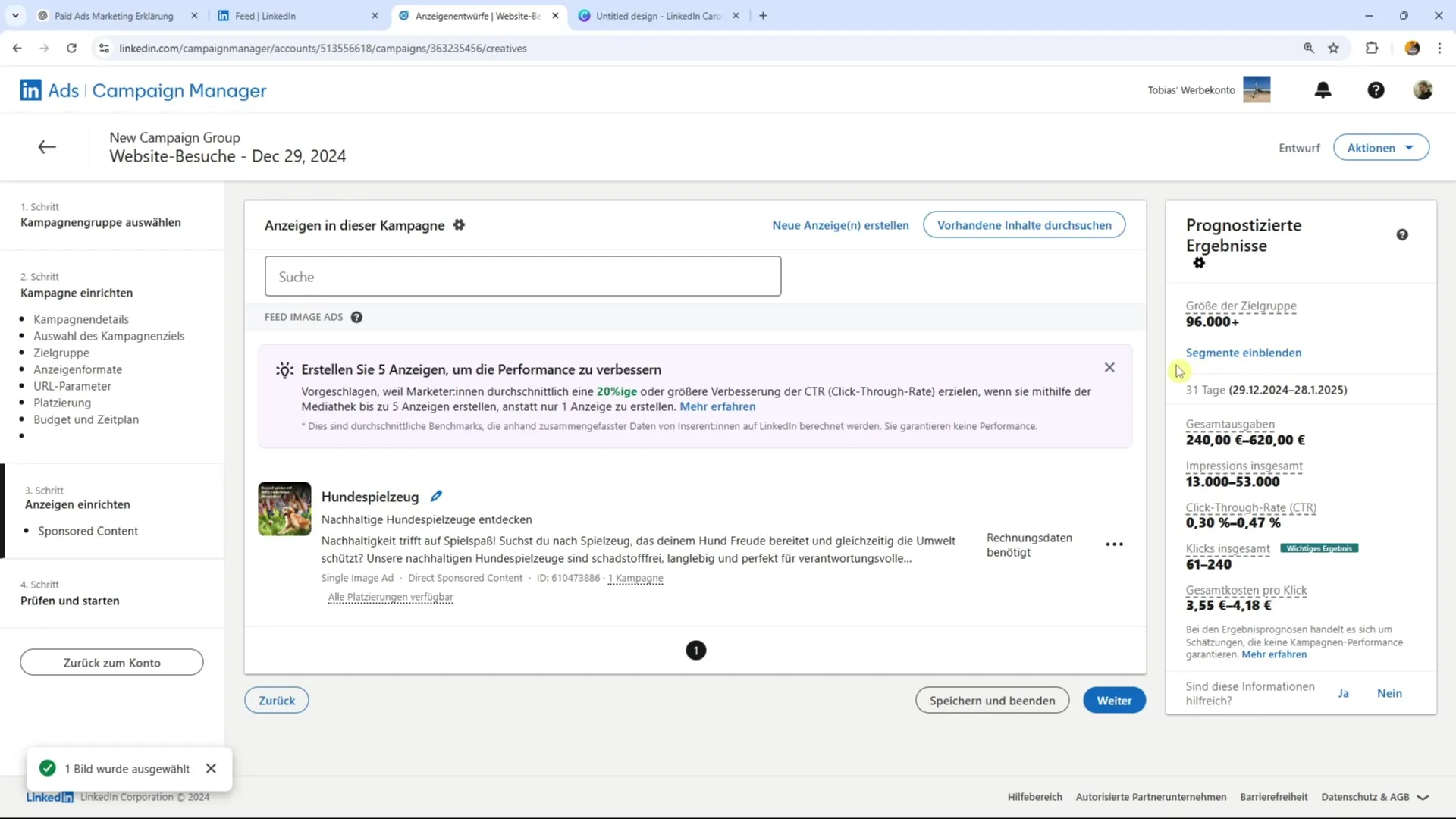Click the 1 Kampagne link

click(635, 578)
